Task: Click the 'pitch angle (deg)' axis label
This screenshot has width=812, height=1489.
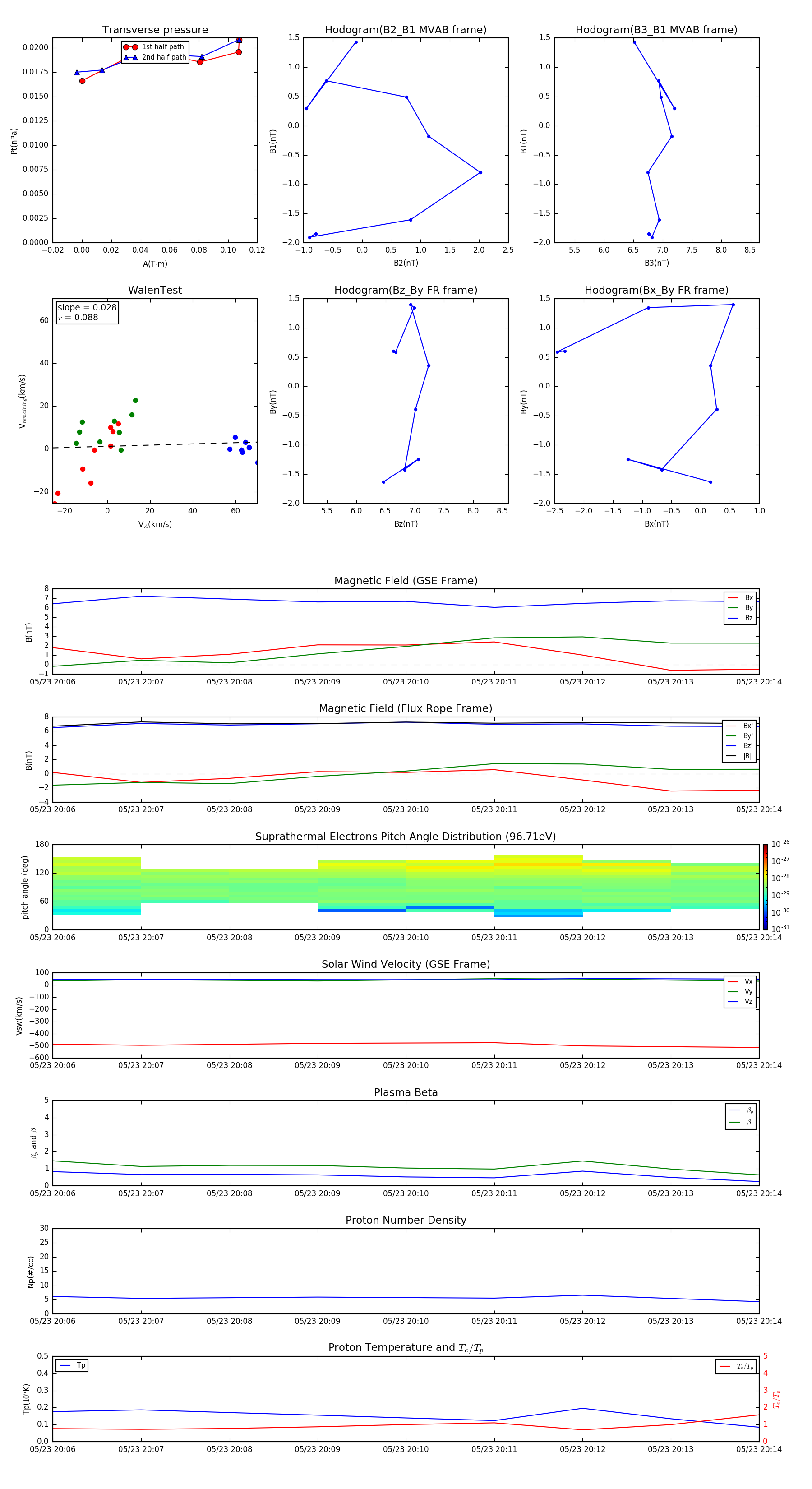Action: 25,887
